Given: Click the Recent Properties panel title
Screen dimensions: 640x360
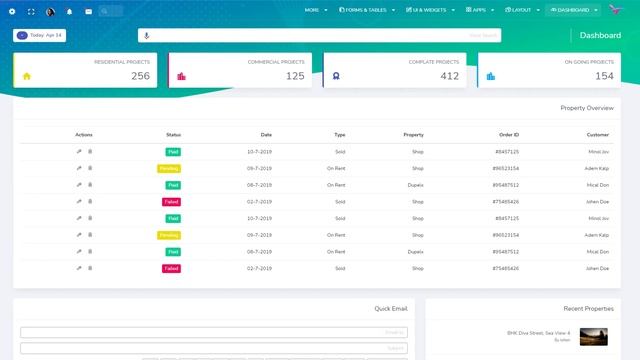Looking at the screenshot, I should pos(588,309).
